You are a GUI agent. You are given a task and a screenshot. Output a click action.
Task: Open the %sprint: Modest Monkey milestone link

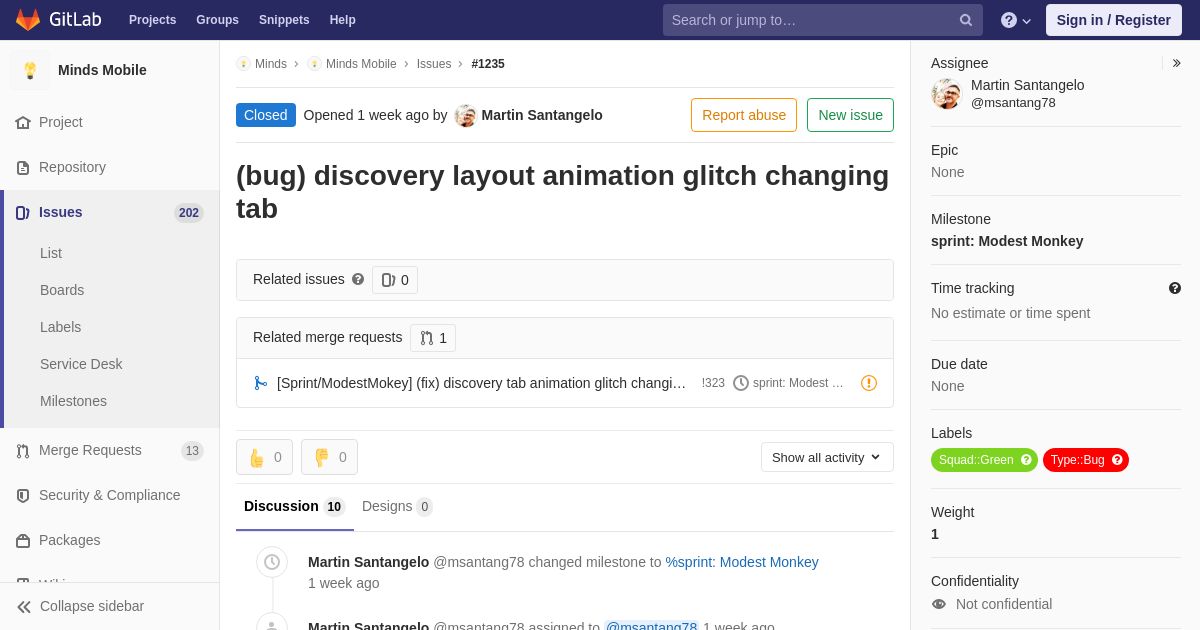tap(742, 562)
